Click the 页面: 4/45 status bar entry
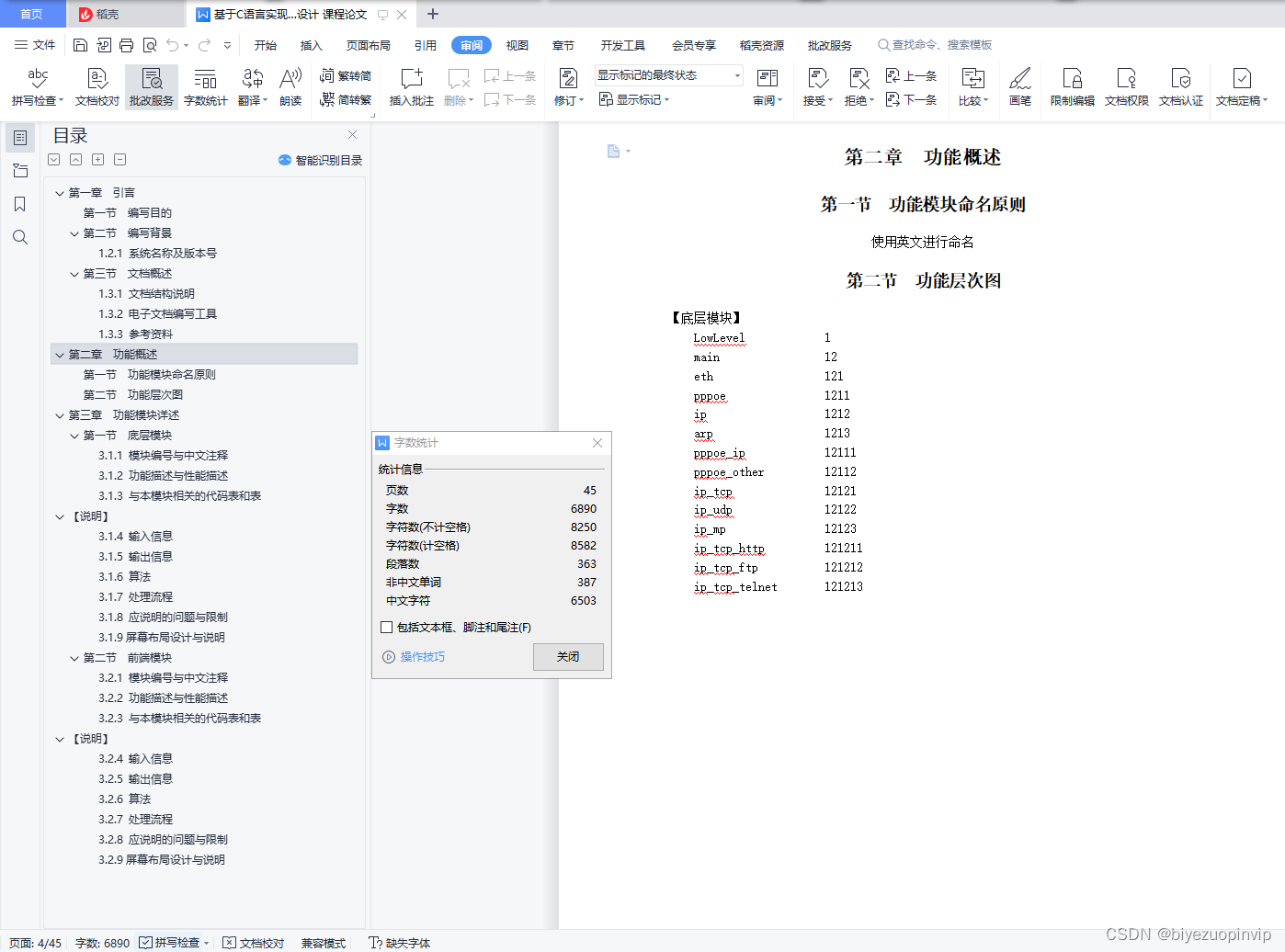 point(35,943)
